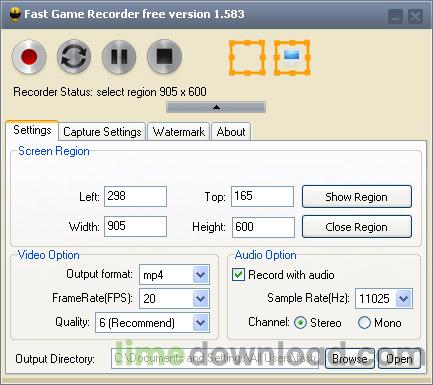Click the circular arrows refresh button
The height and width of the screenshot is (385, 433).
[x=74, y=56]
